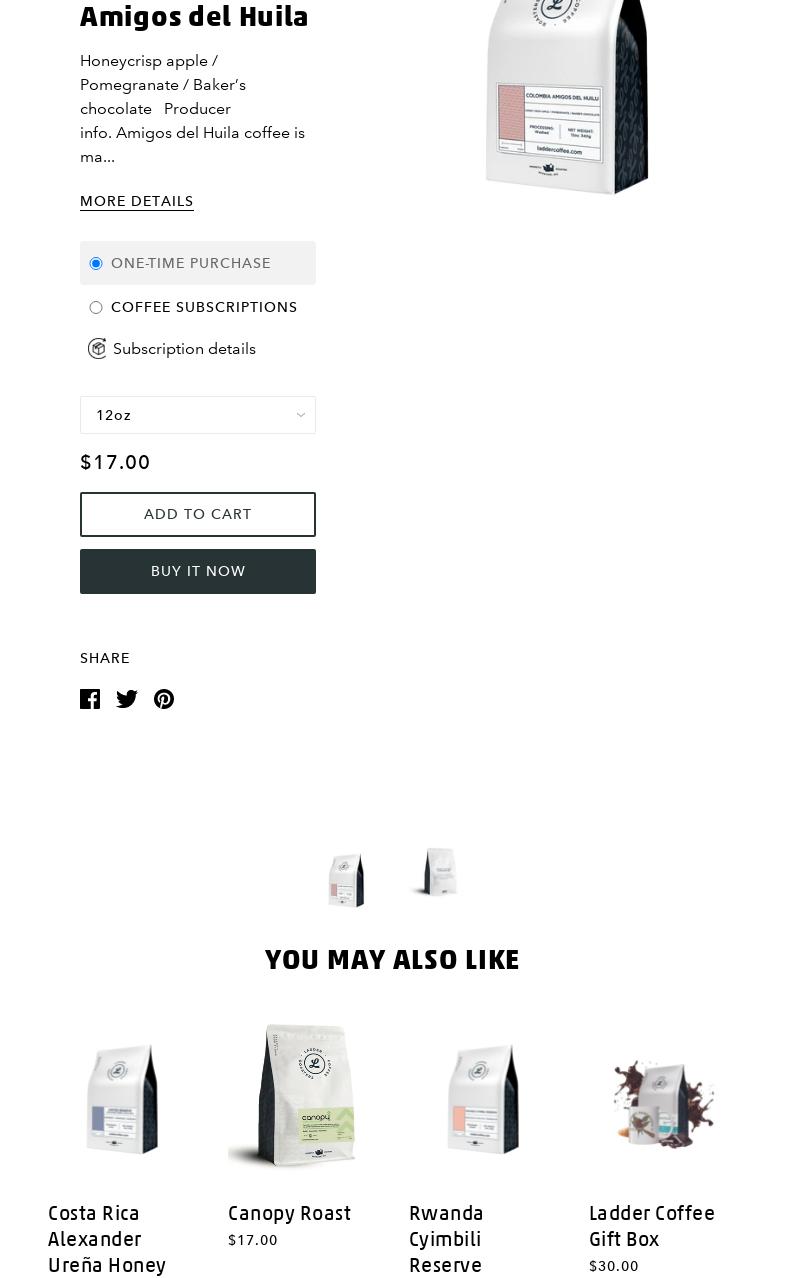Viewport: 785px width, 1278px height.
Task: Click the Buy It Now button
Action: pyautogui.click(x=198, y=571)
